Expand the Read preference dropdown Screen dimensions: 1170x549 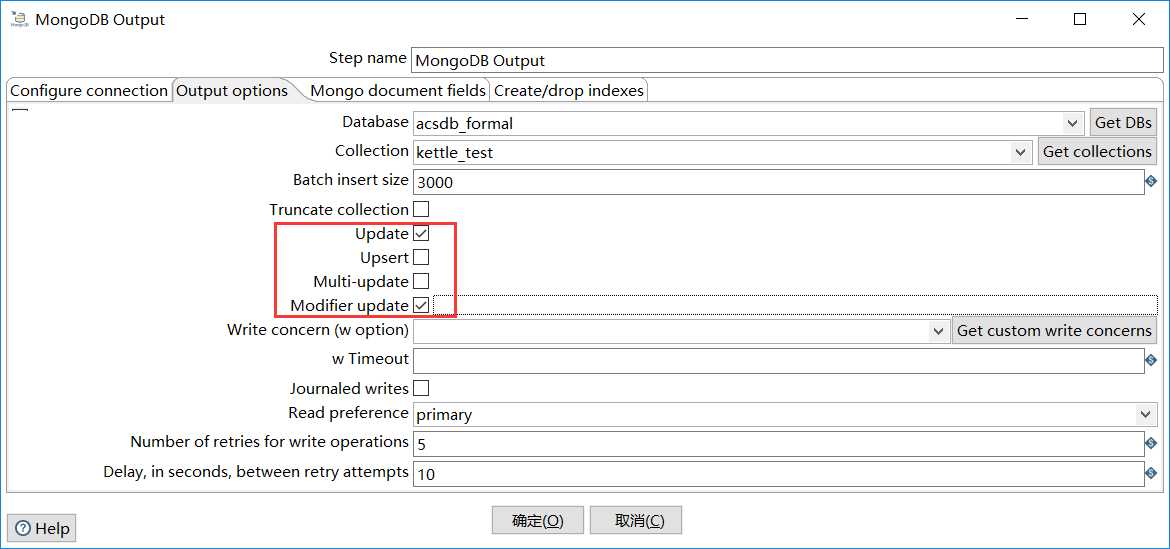coord(1145,414)
